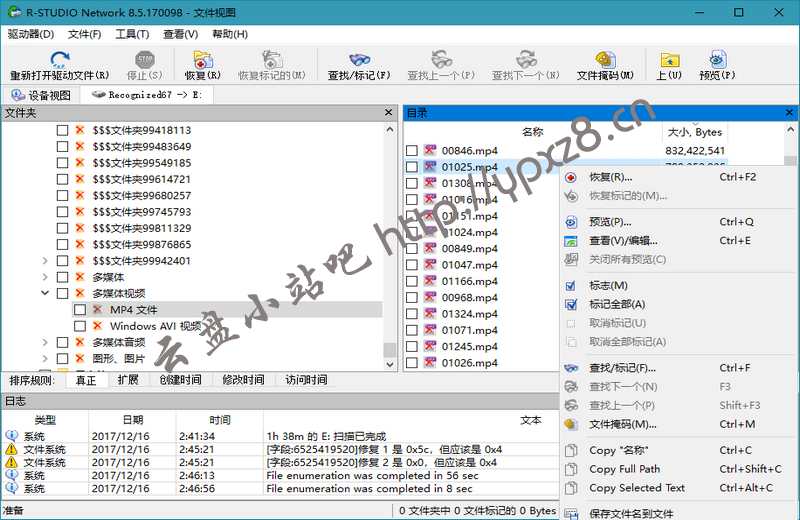Viewport: 800px width, 520px height.
Task: Tick the 多媒体 folder checkbox
Action: (x=62, y=277)
